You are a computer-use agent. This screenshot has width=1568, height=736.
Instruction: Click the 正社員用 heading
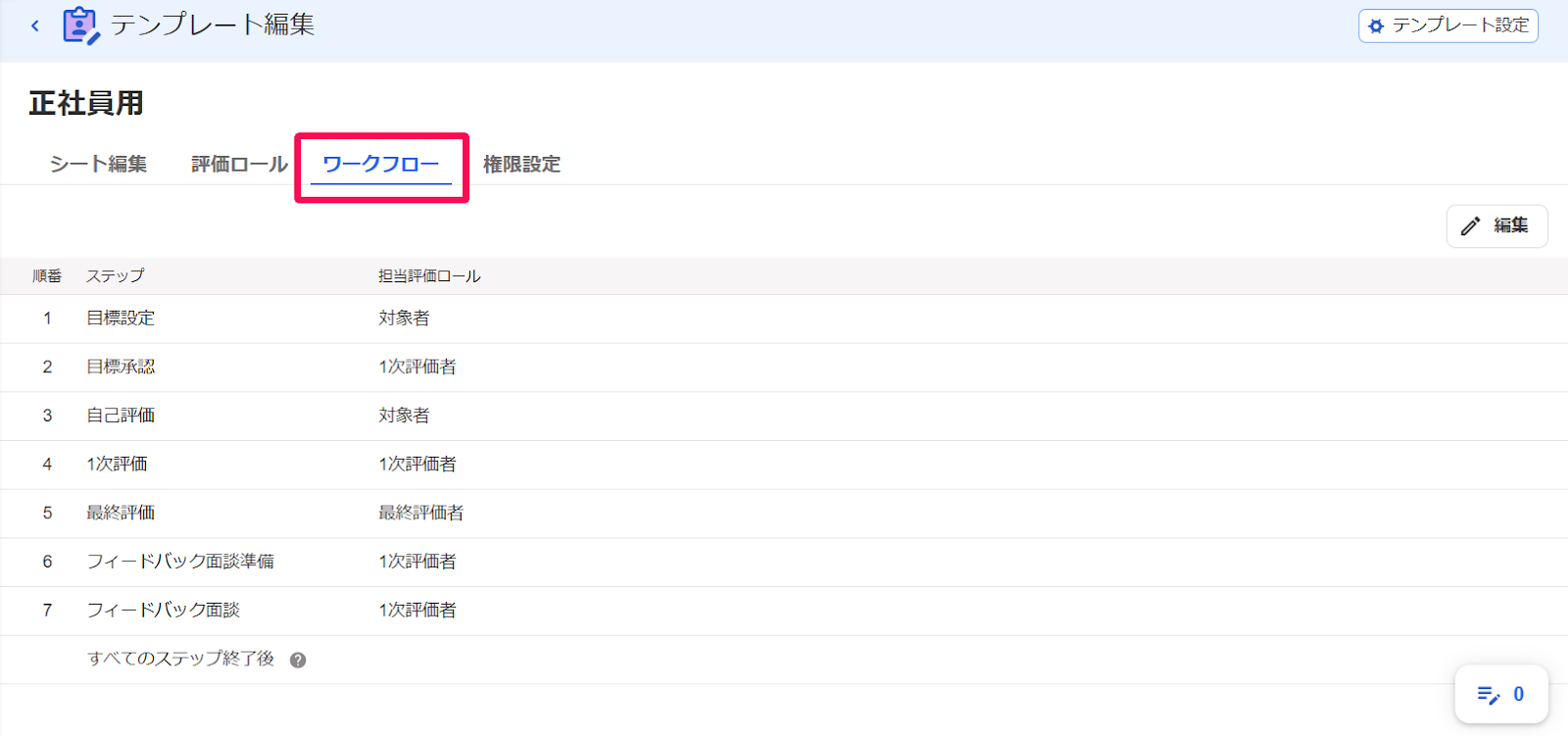[x=86, y=103]
